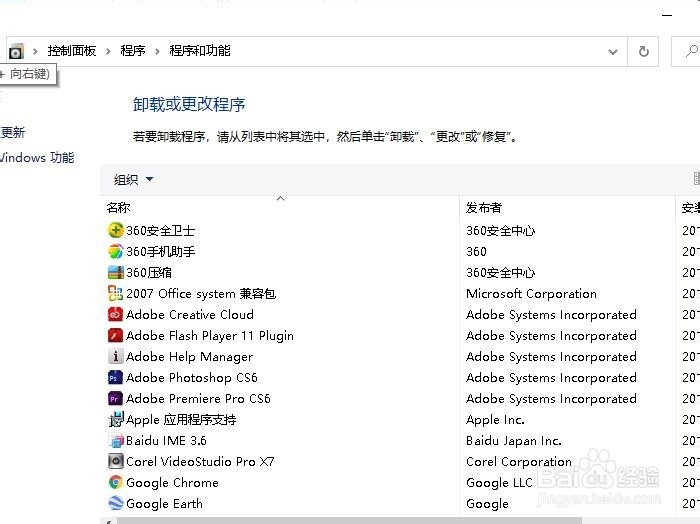Click the Adobe Creative Cloud icon
Viewport: 700px width, 524px height.
(x=116, y=314)
